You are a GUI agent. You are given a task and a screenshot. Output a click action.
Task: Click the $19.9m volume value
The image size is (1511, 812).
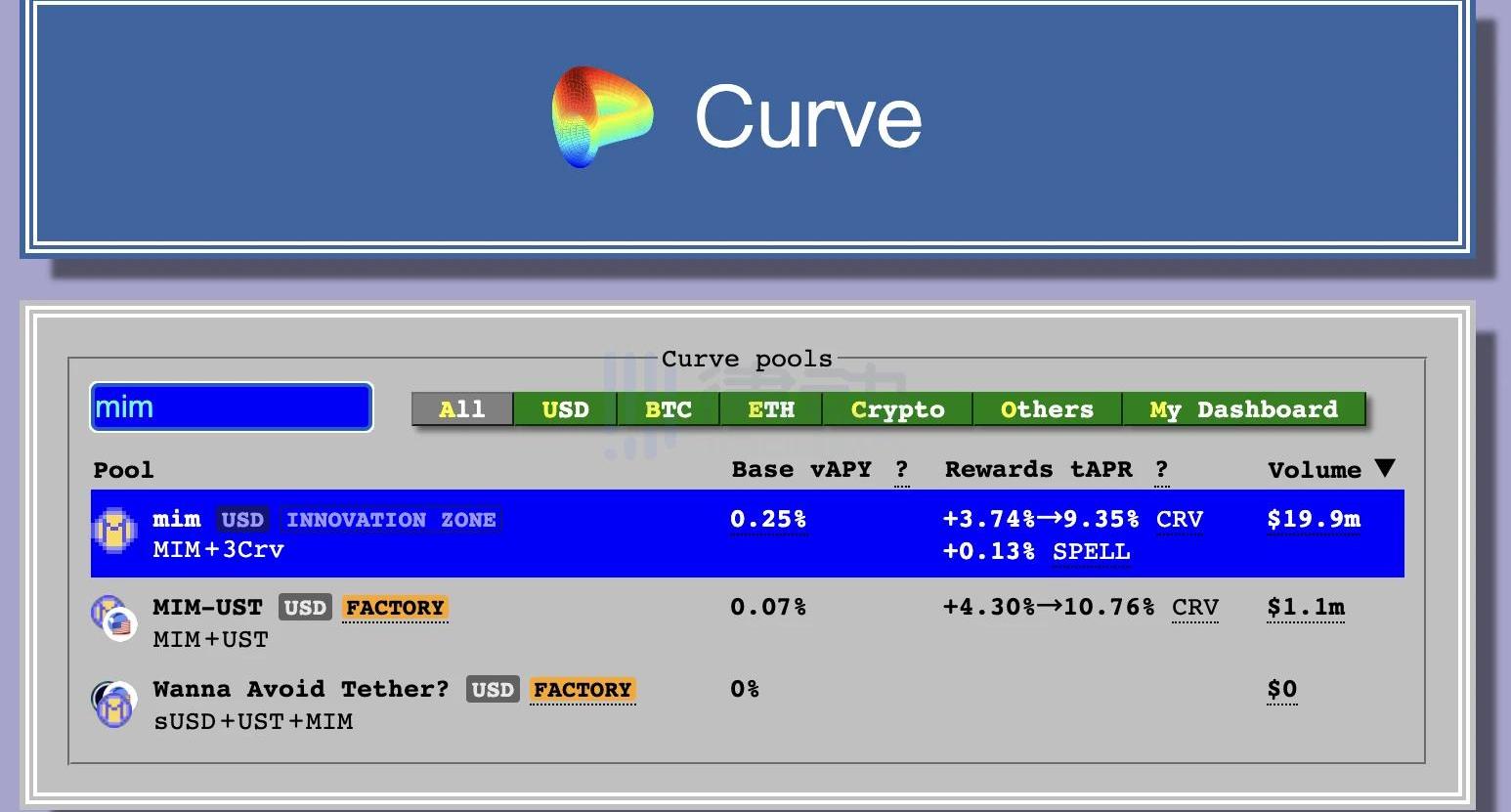coord(1314,520)
